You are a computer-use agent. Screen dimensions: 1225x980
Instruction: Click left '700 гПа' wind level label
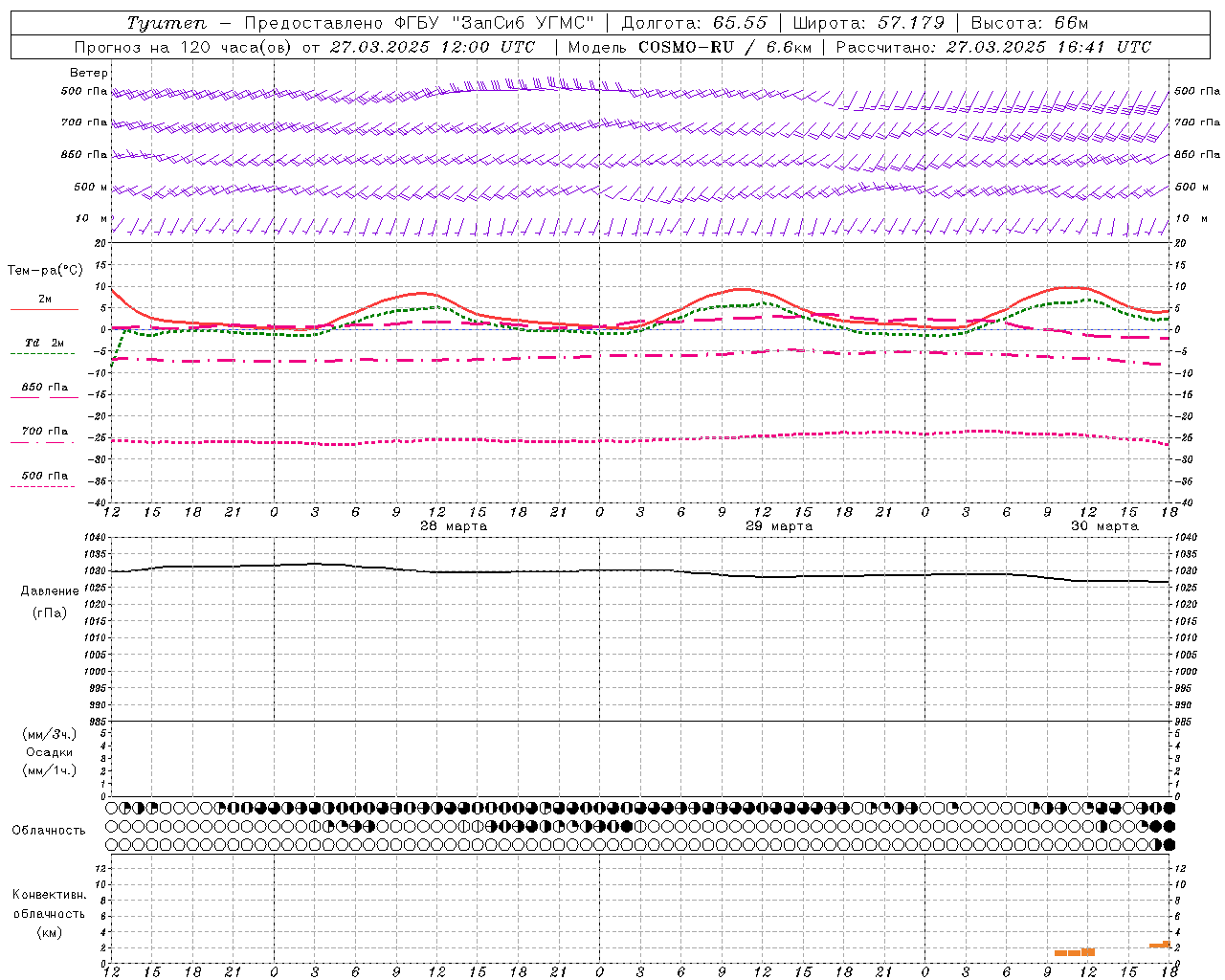coord(84,122)
